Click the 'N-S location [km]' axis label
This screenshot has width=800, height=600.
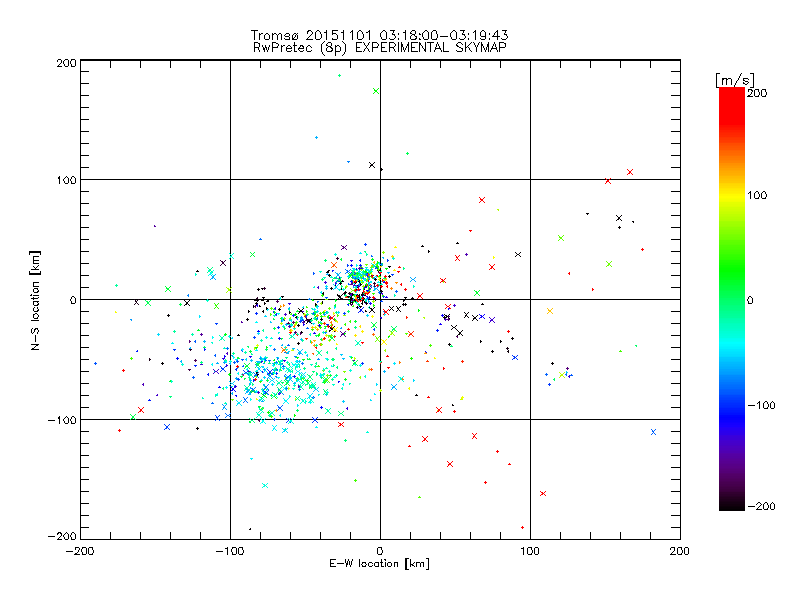[35, 300]
